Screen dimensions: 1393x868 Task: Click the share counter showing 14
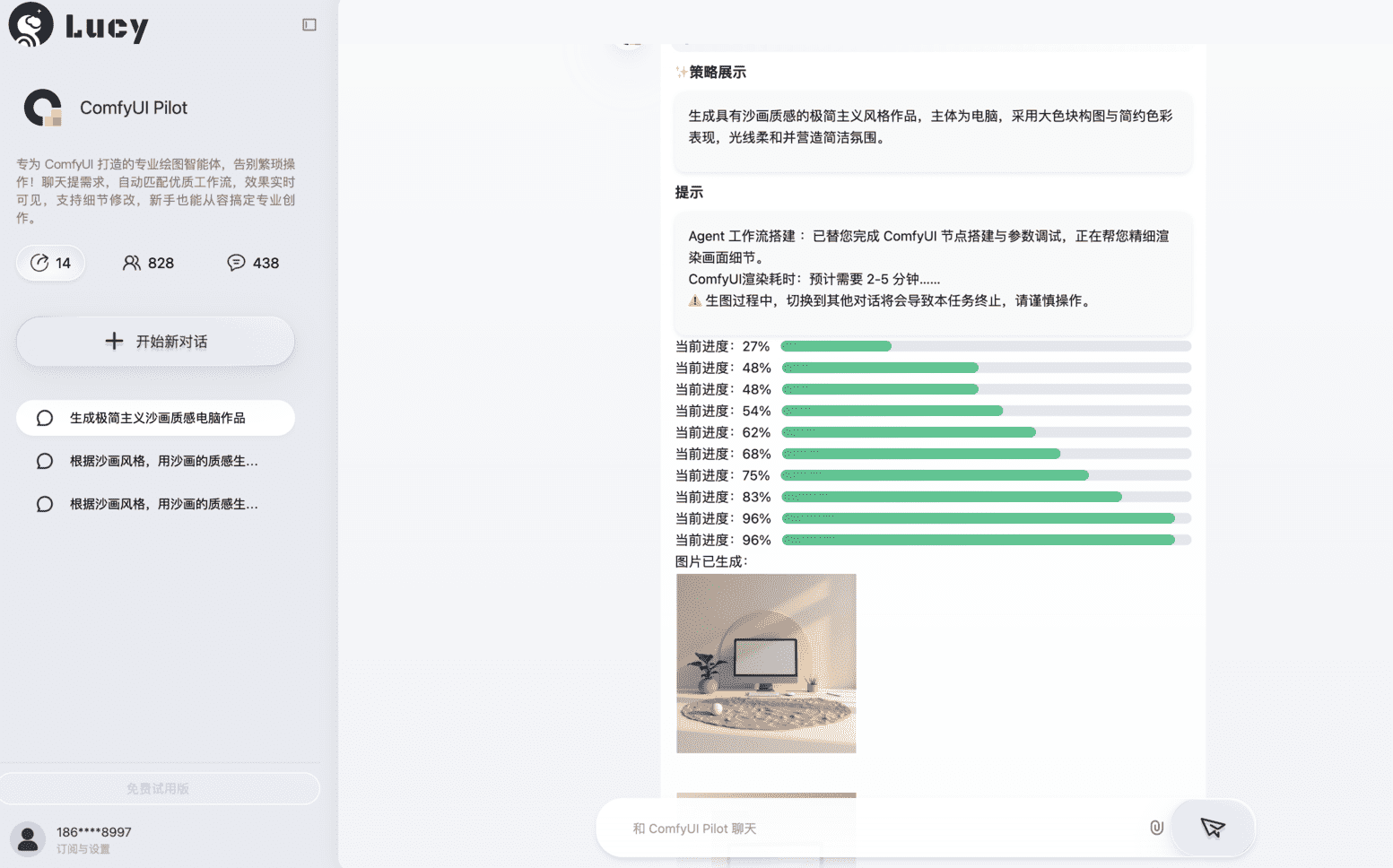[x=50, y=263]
